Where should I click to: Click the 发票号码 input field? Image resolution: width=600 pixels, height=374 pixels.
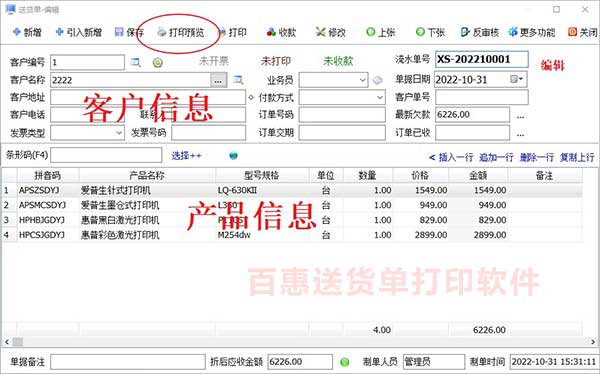[209, 133]
